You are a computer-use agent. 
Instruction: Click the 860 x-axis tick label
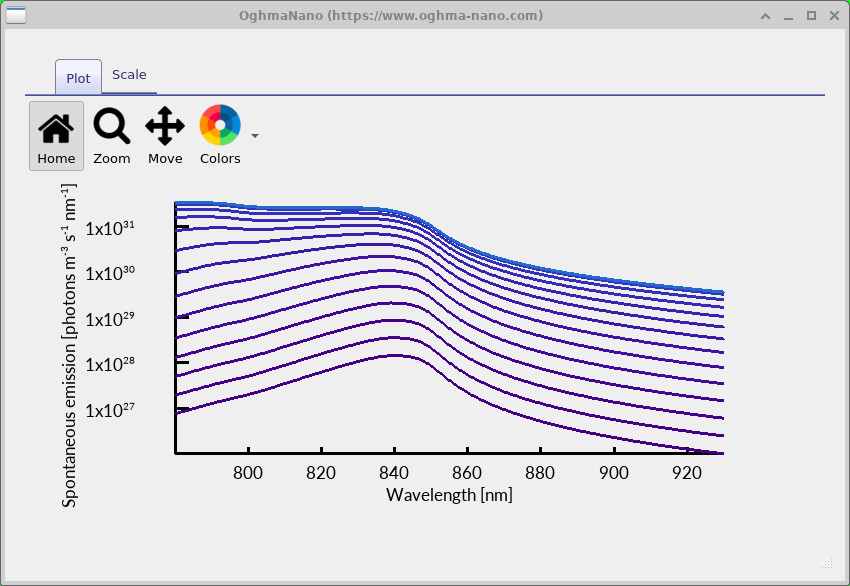(467, 473)
